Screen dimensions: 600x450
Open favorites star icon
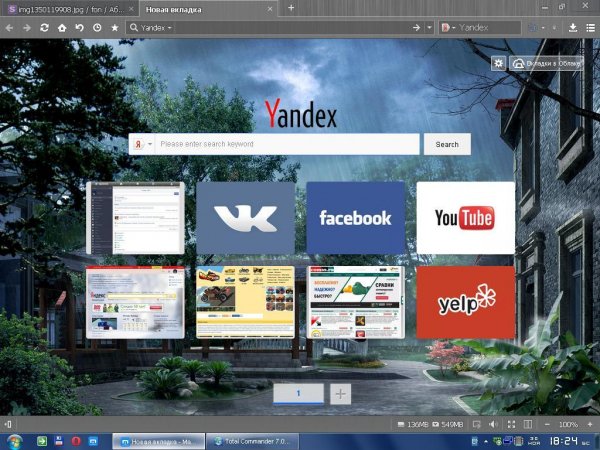115,28
